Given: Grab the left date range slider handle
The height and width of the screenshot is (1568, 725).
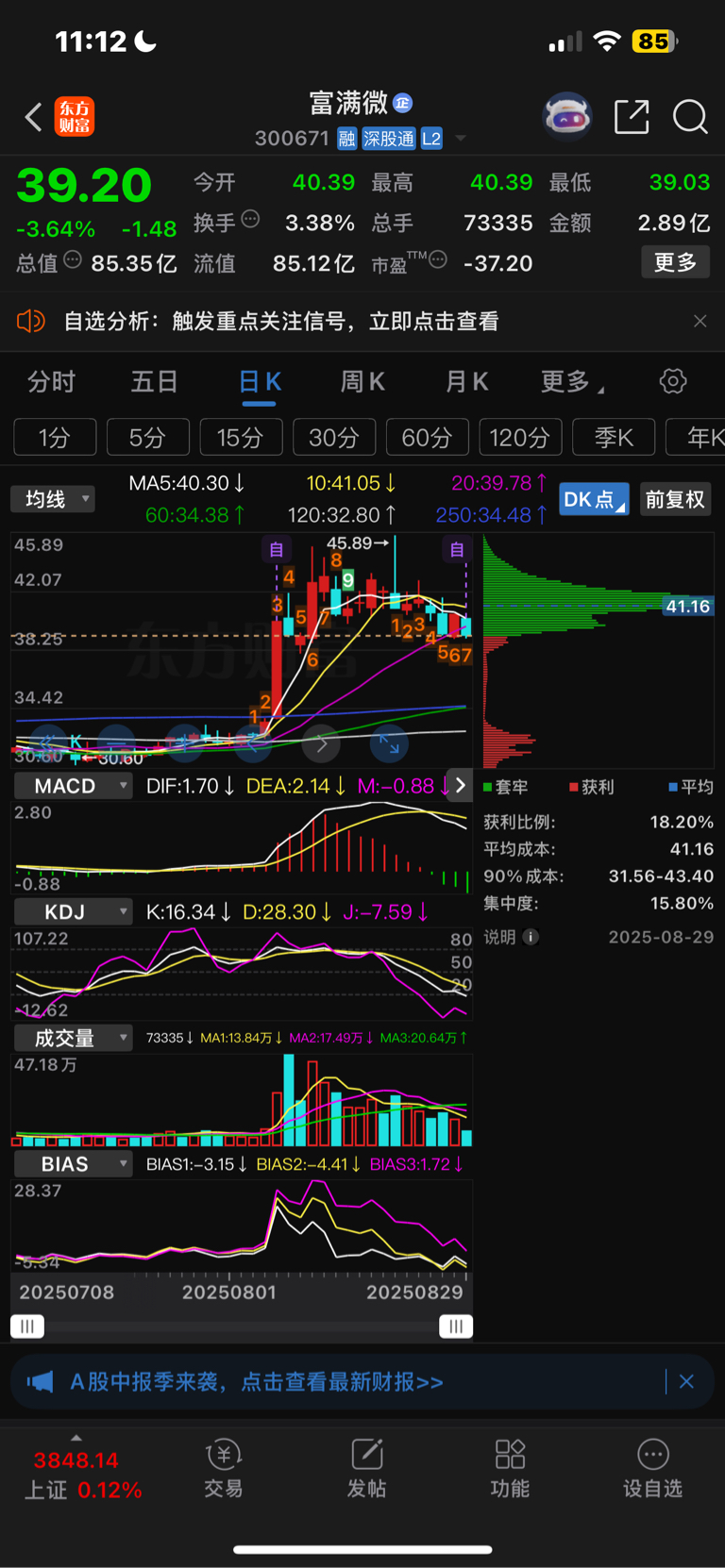Looking at the screenshot, I should click(27, 1326).
